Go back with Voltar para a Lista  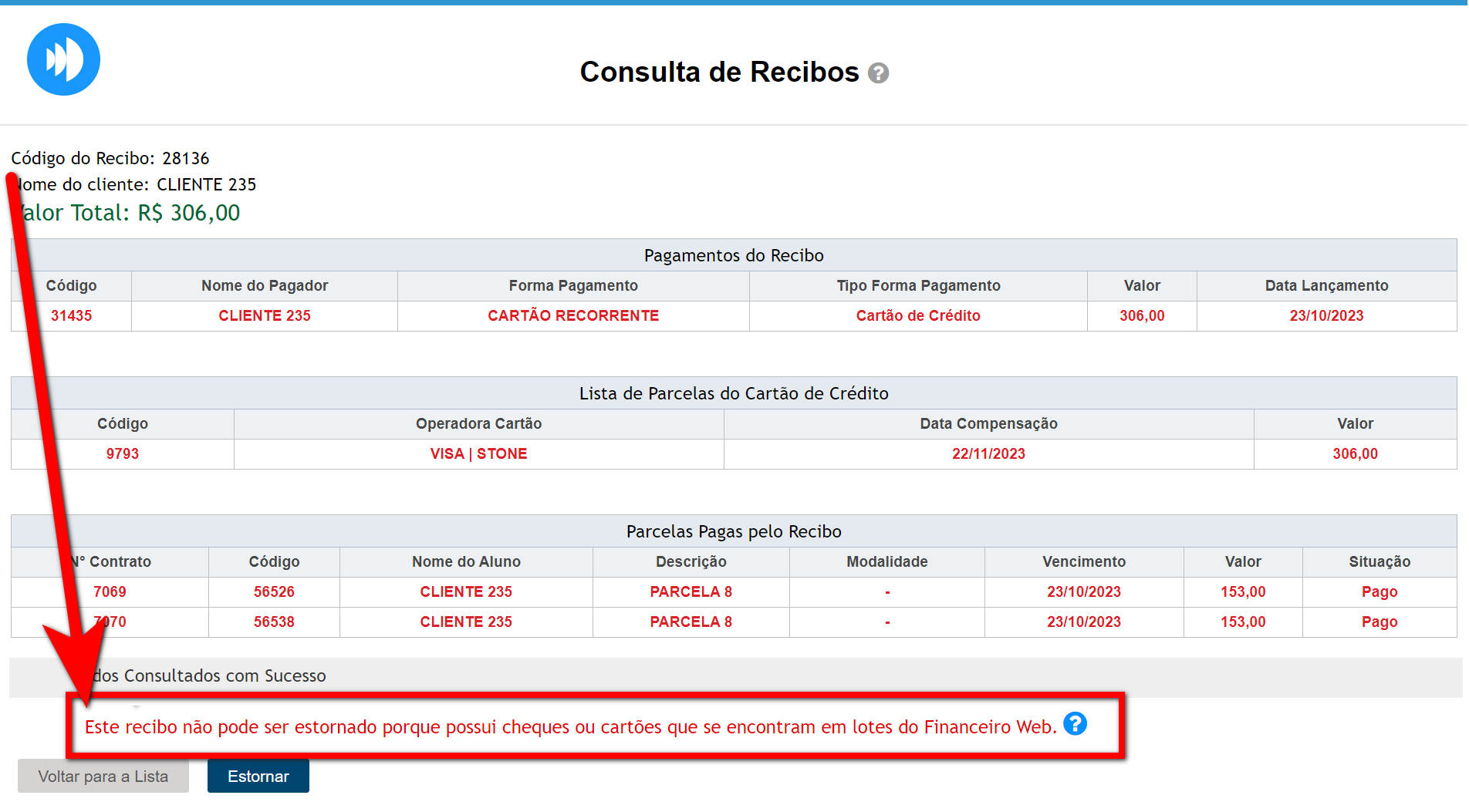pyautogui.click(x=103, y=776)
